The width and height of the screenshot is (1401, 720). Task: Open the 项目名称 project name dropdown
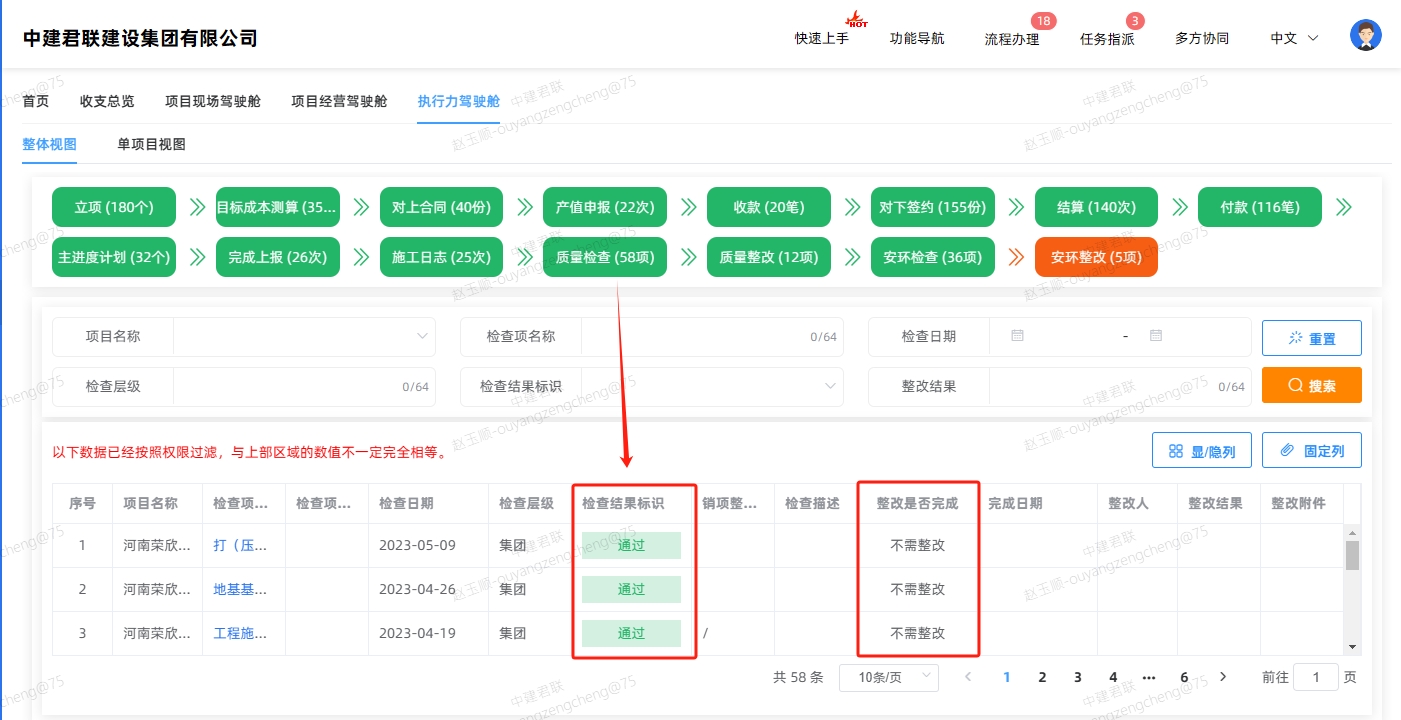pyautogui.click(x=303, y=336)
